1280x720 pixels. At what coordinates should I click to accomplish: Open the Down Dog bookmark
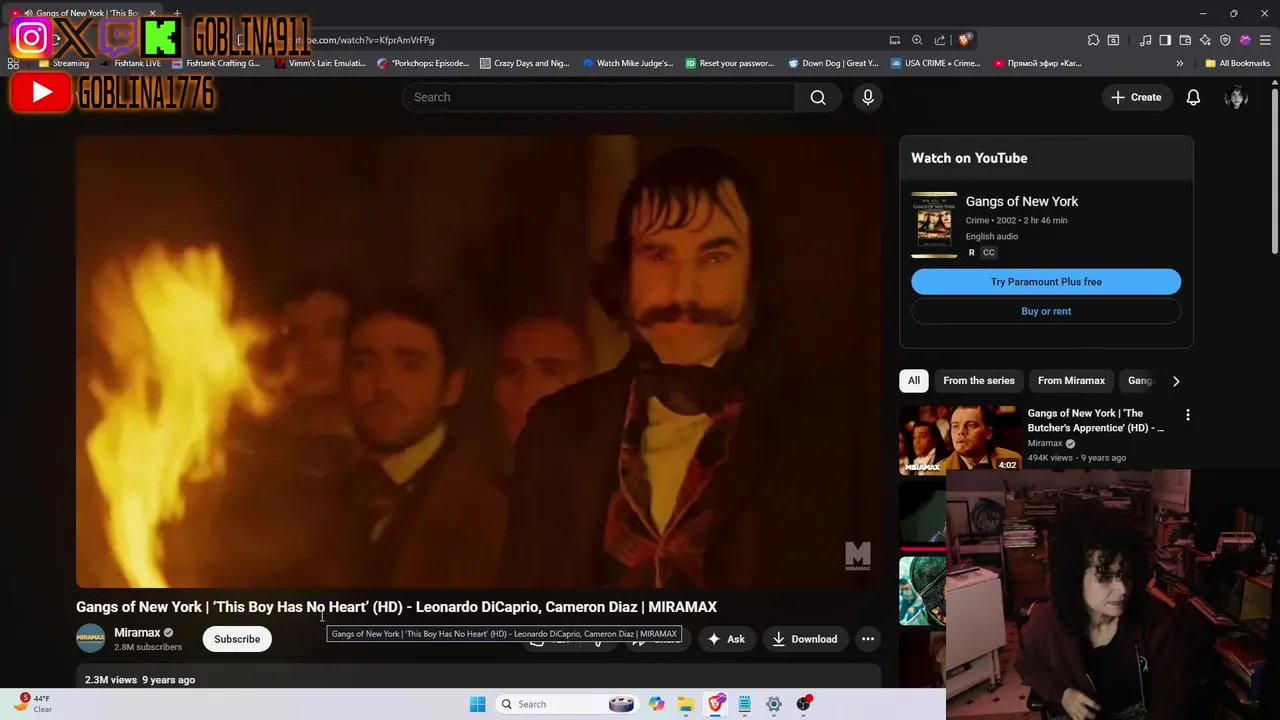[x=833, y=63]
